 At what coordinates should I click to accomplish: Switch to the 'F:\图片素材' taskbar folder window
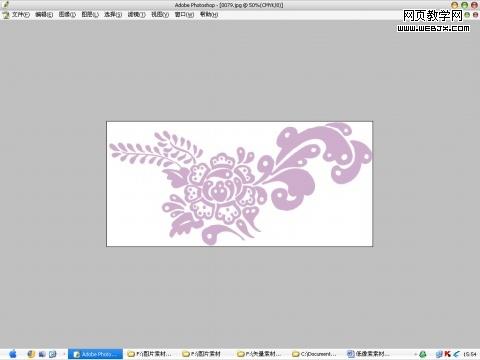(202, 354)
